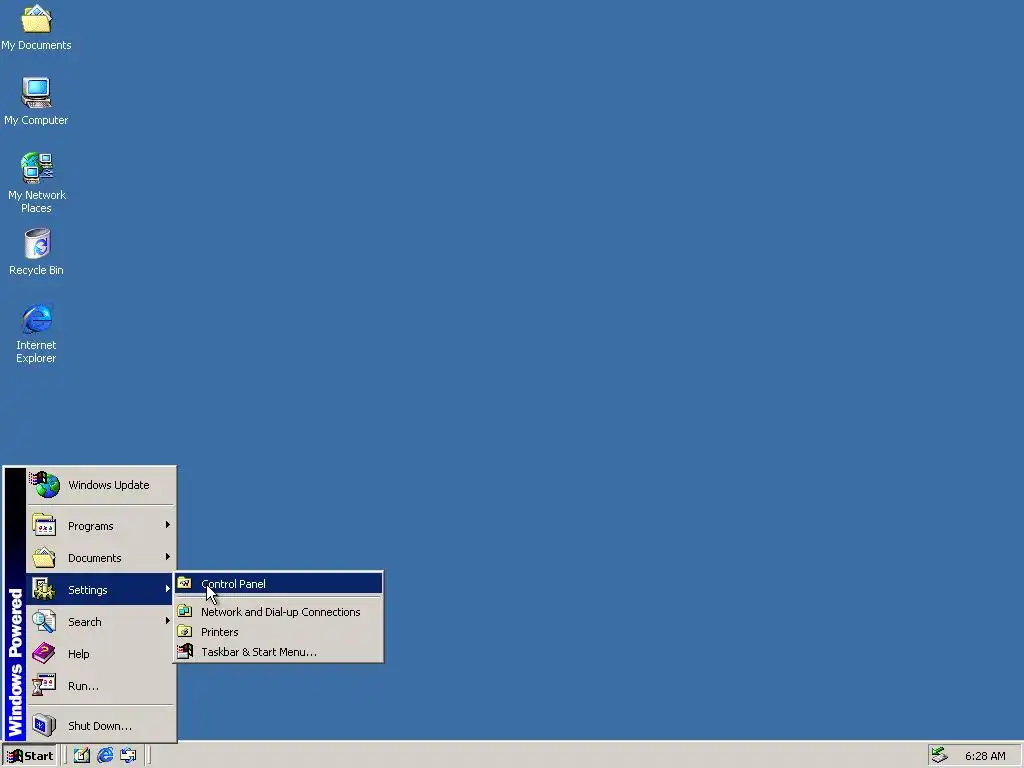The width and height of the screenshot is (1024, 768).
Task: Open Taskbar & Start Menu settings
Action: pyautogui.click(x=279, y=652)
